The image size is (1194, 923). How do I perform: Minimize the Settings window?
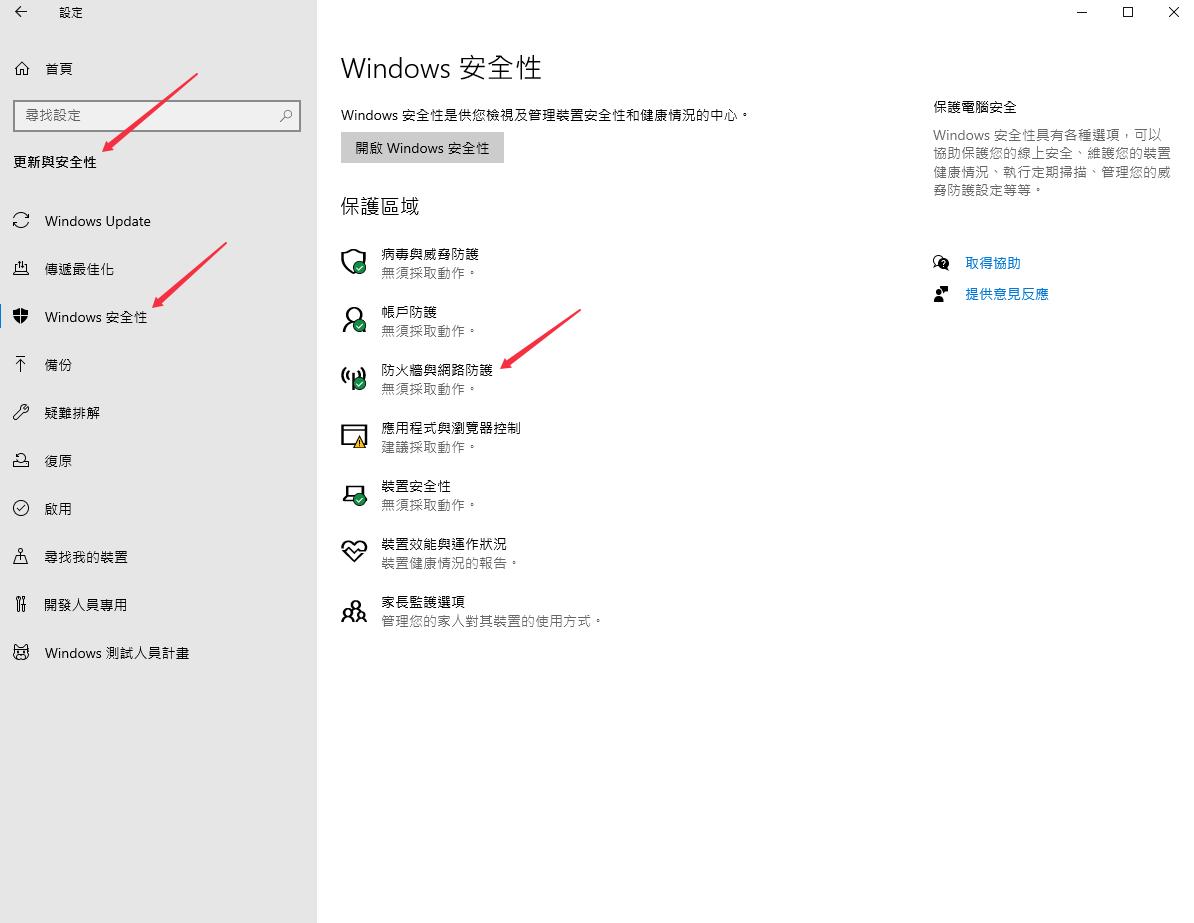[1082, 12]
